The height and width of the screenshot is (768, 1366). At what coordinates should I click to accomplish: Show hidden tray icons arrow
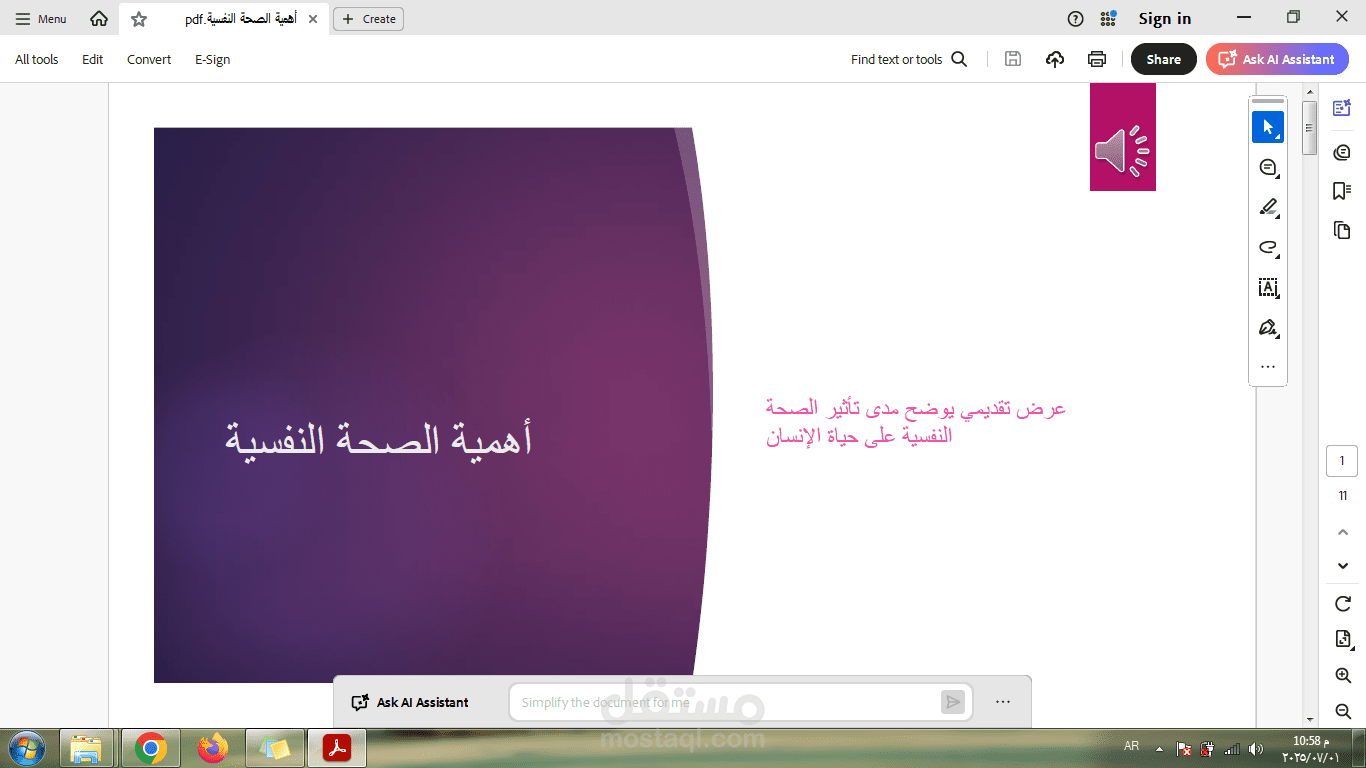1159,748
